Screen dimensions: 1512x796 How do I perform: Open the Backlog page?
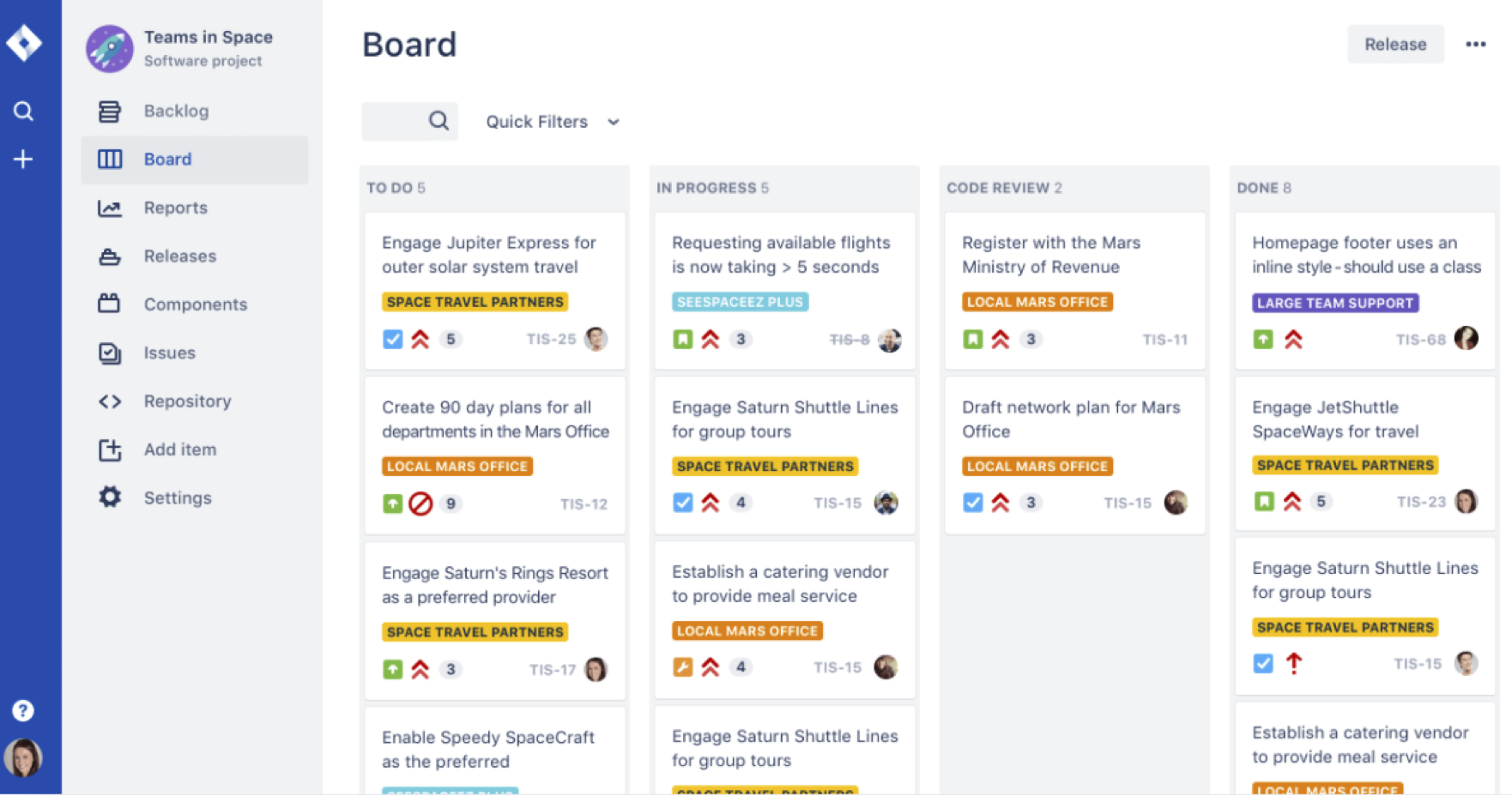[195, 111]
